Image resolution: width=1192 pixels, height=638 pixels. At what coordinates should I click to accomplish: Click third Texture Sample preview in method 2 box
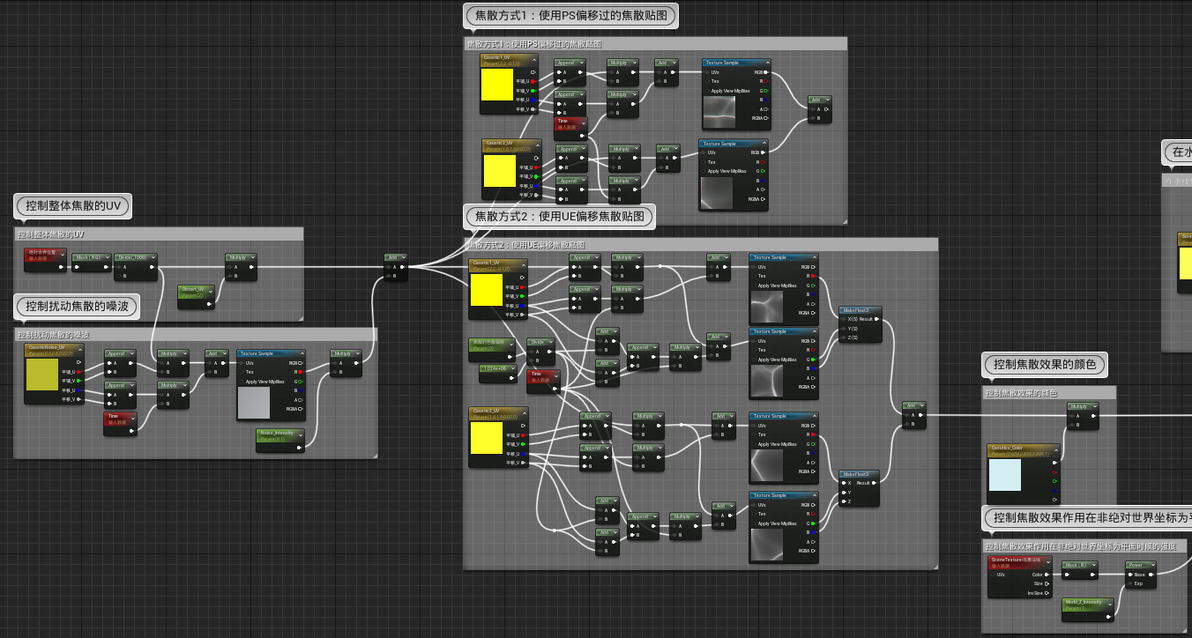coord(766,465)
